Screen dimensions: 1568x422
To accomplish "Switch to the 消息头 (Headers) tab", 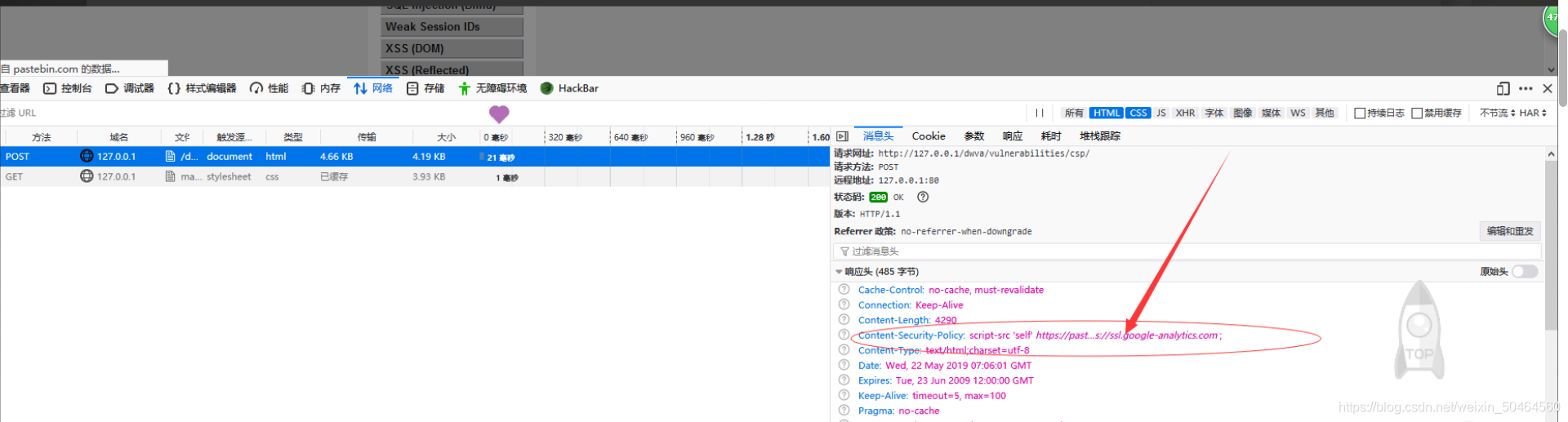I will point(879,136).
